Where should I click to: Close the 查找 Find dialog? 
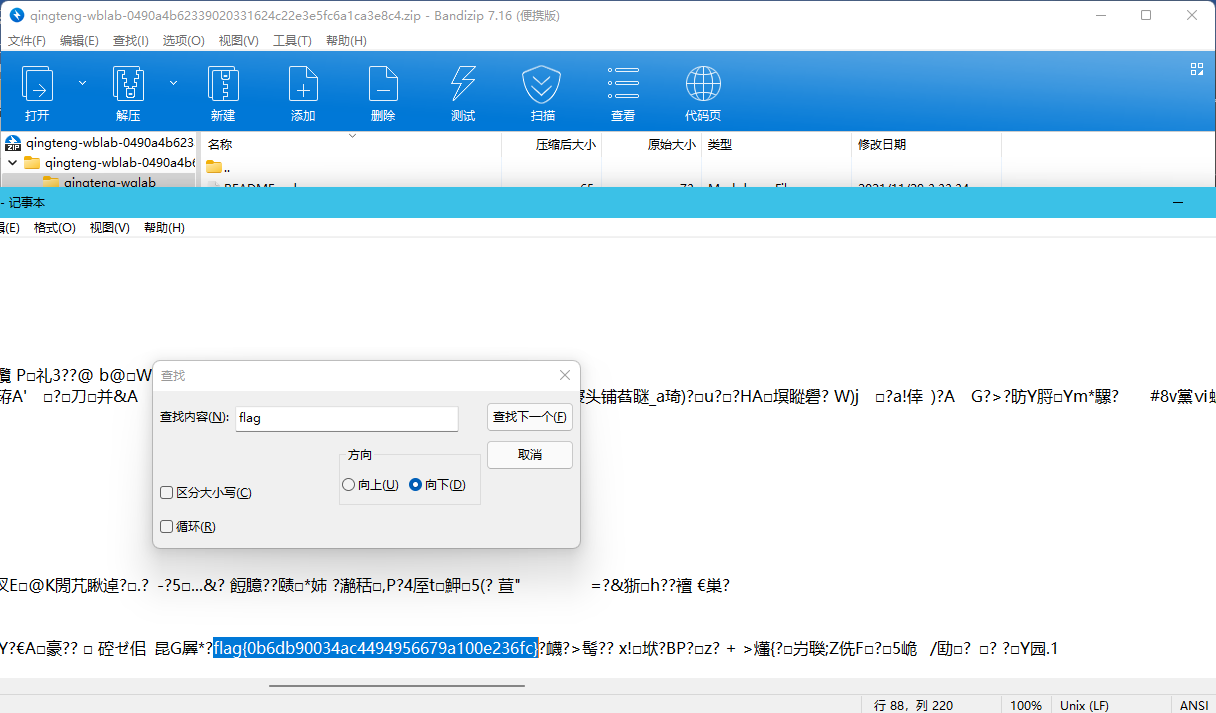point(564,375)
